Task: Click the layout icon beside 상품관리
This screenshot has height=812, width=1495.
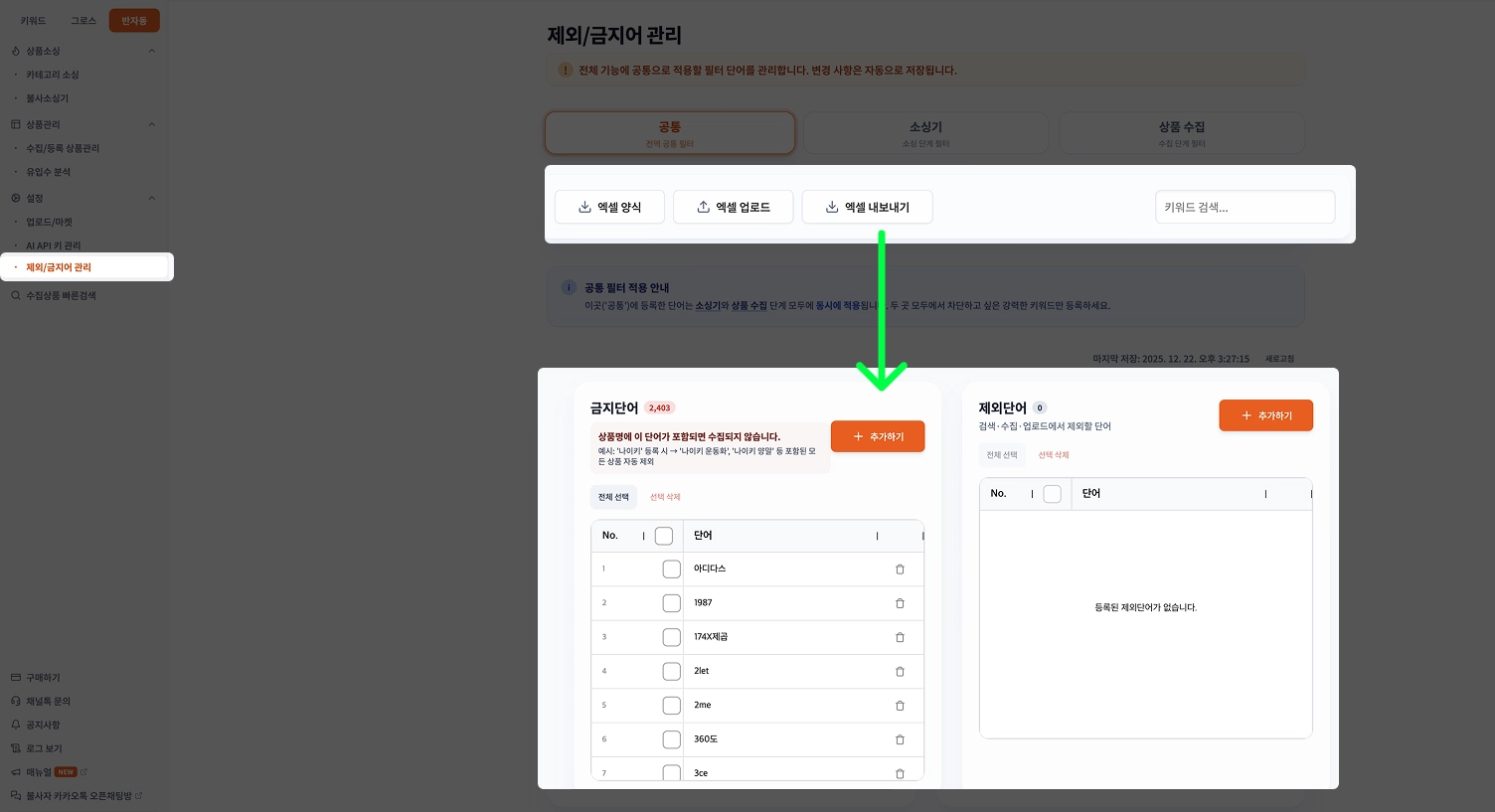Action: coord(16,124)
